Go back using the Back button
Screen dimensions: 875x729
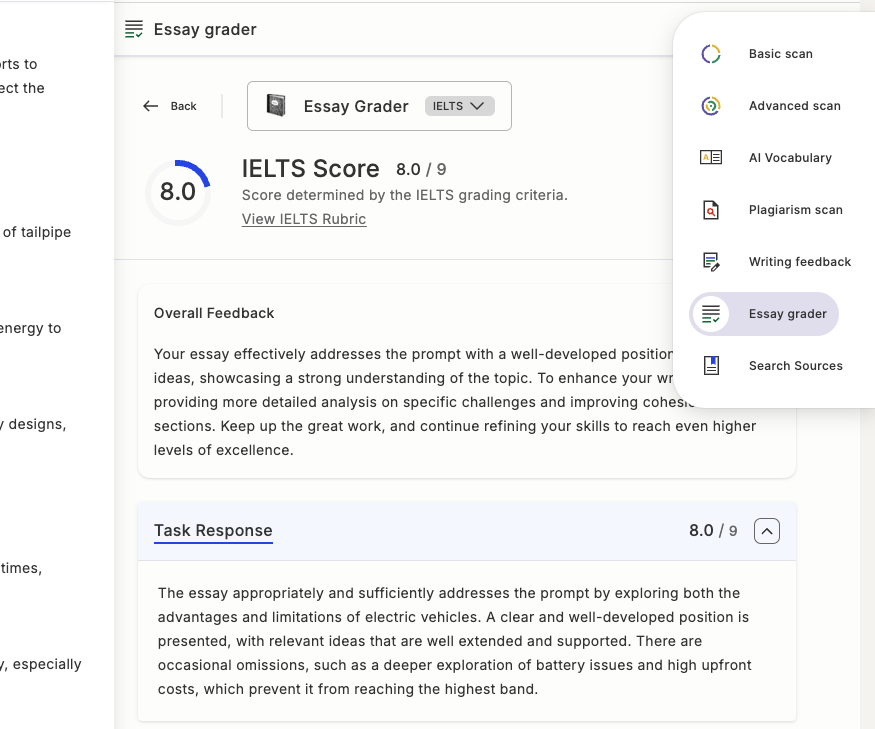(170, 106)
